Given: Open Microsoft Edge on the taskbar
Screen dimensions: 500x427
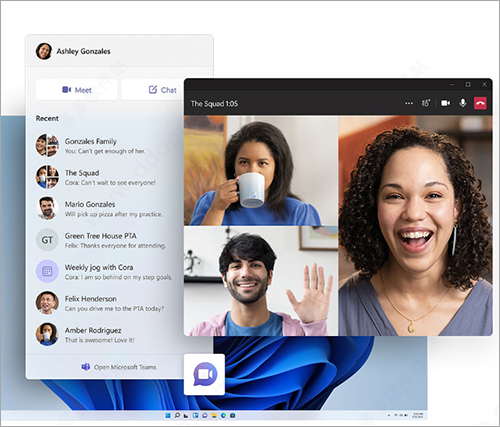Looking at the screenshot, I should click(x=223, y=415).
